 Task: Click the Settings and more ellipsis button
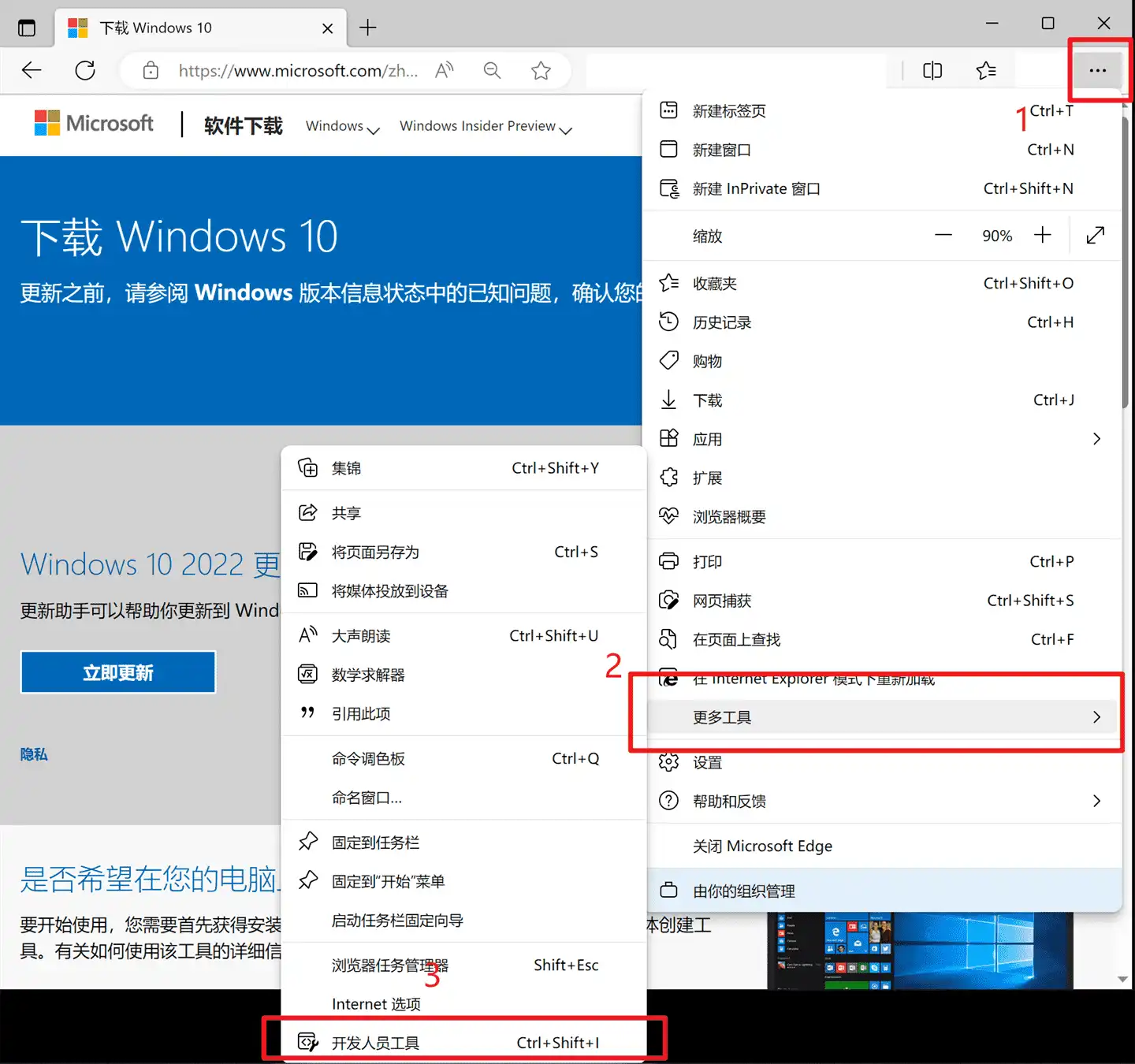[1097, 71]
